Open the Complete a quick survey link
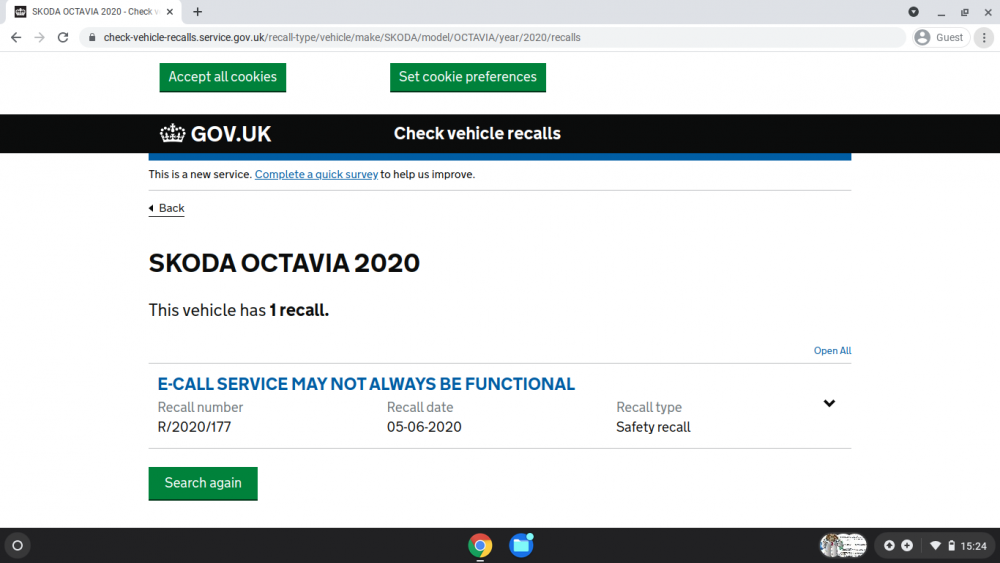 coord(316,174)
